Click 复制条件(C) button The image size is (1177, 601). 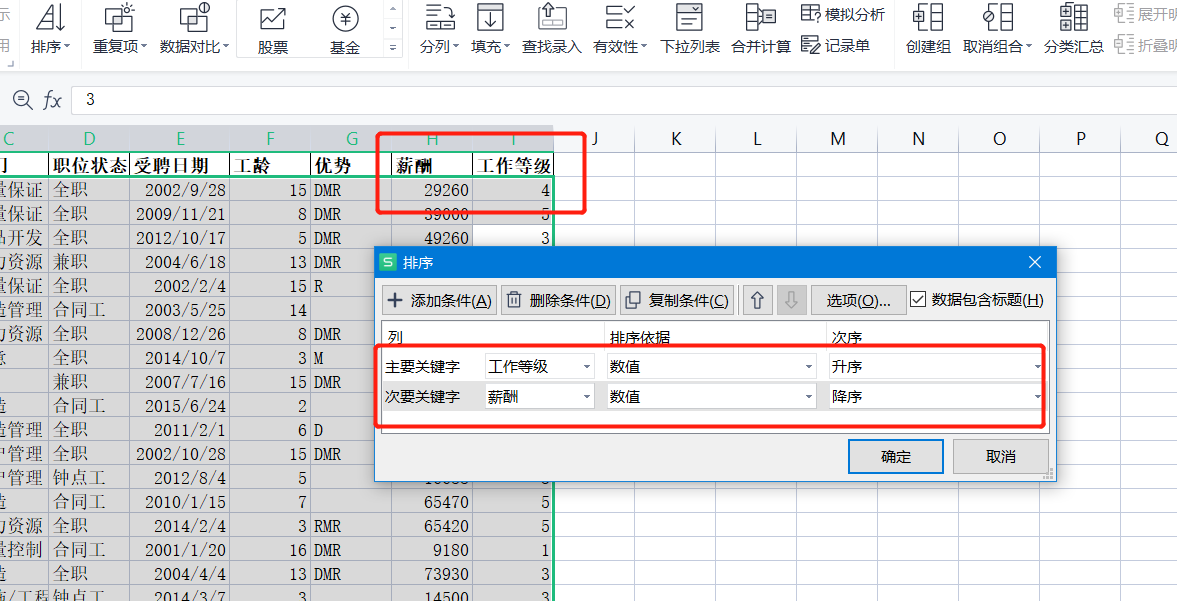[676, 300]
